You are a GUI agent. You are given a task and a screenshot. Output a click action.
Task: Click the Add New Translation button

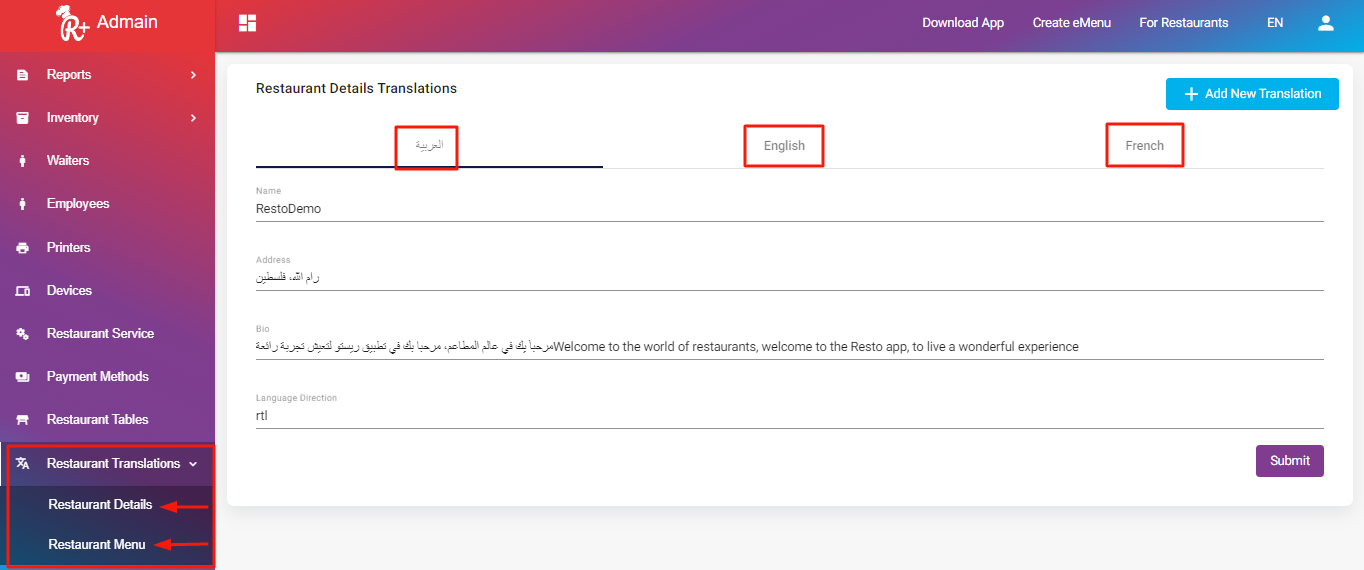(x=1252, y=94)
